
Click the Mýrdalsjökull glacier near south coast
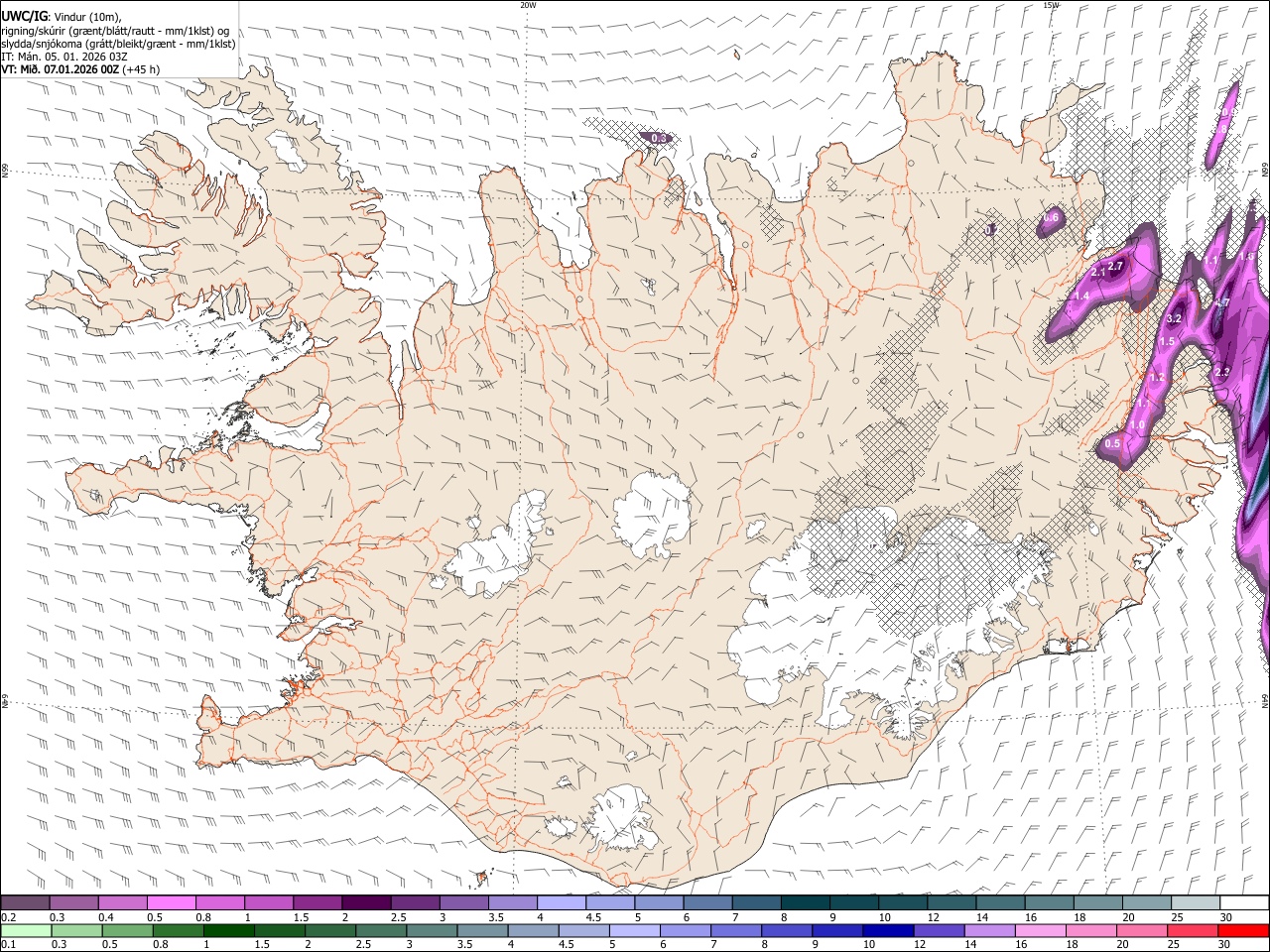[622, 817]
